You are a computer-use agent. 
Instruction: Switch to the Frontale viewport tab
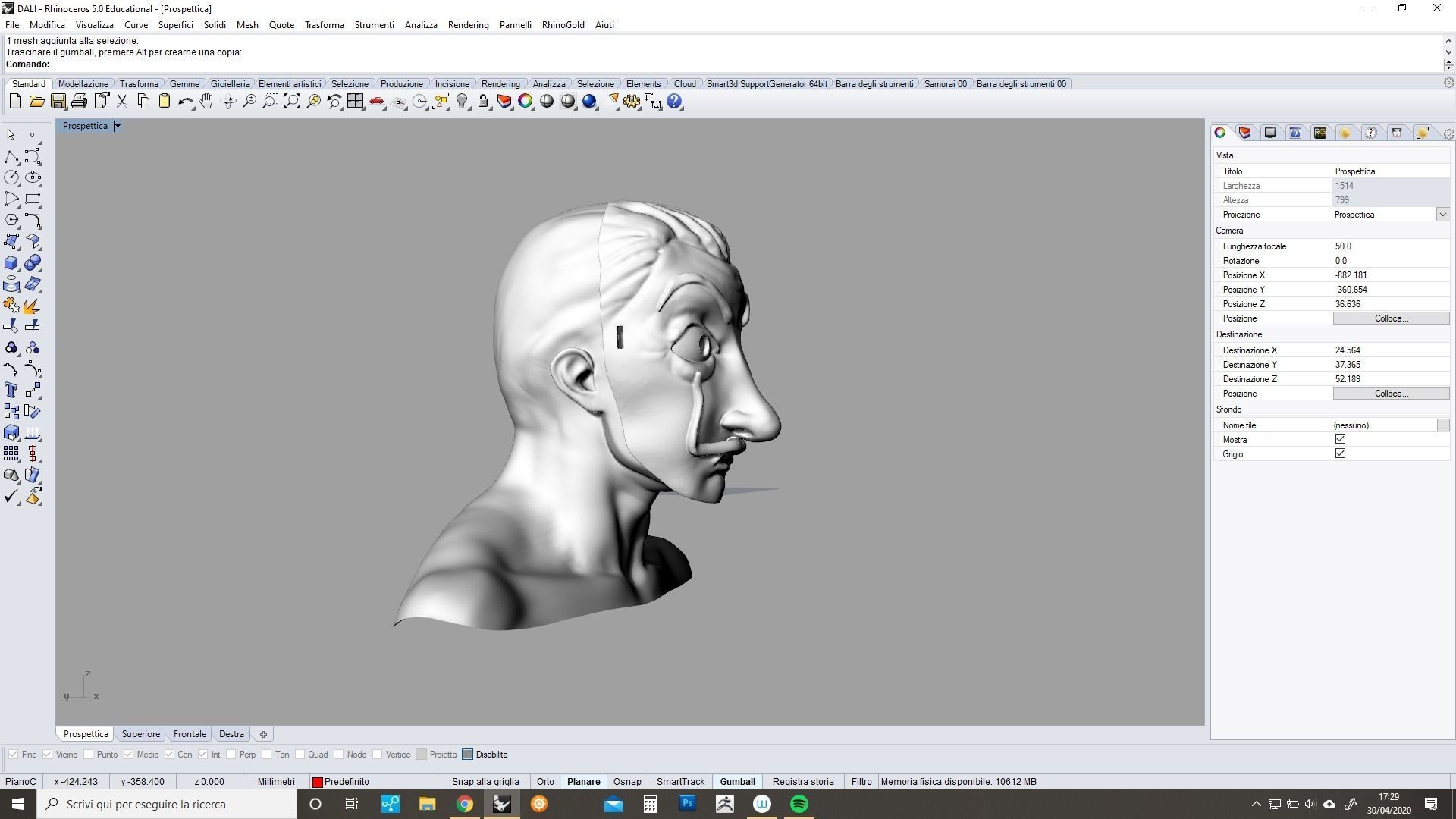tap(190, 734)
